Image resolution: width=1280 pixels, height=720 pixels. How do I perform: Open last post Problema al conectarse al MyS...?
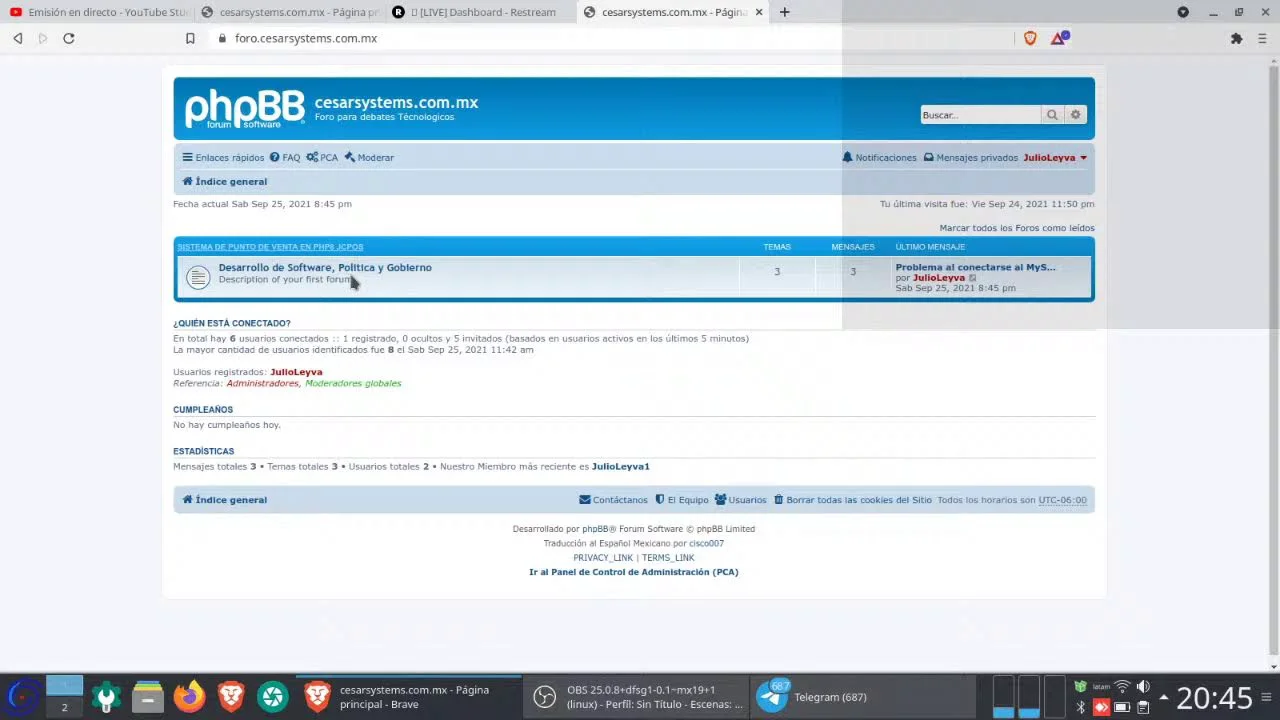coord(975,267)
